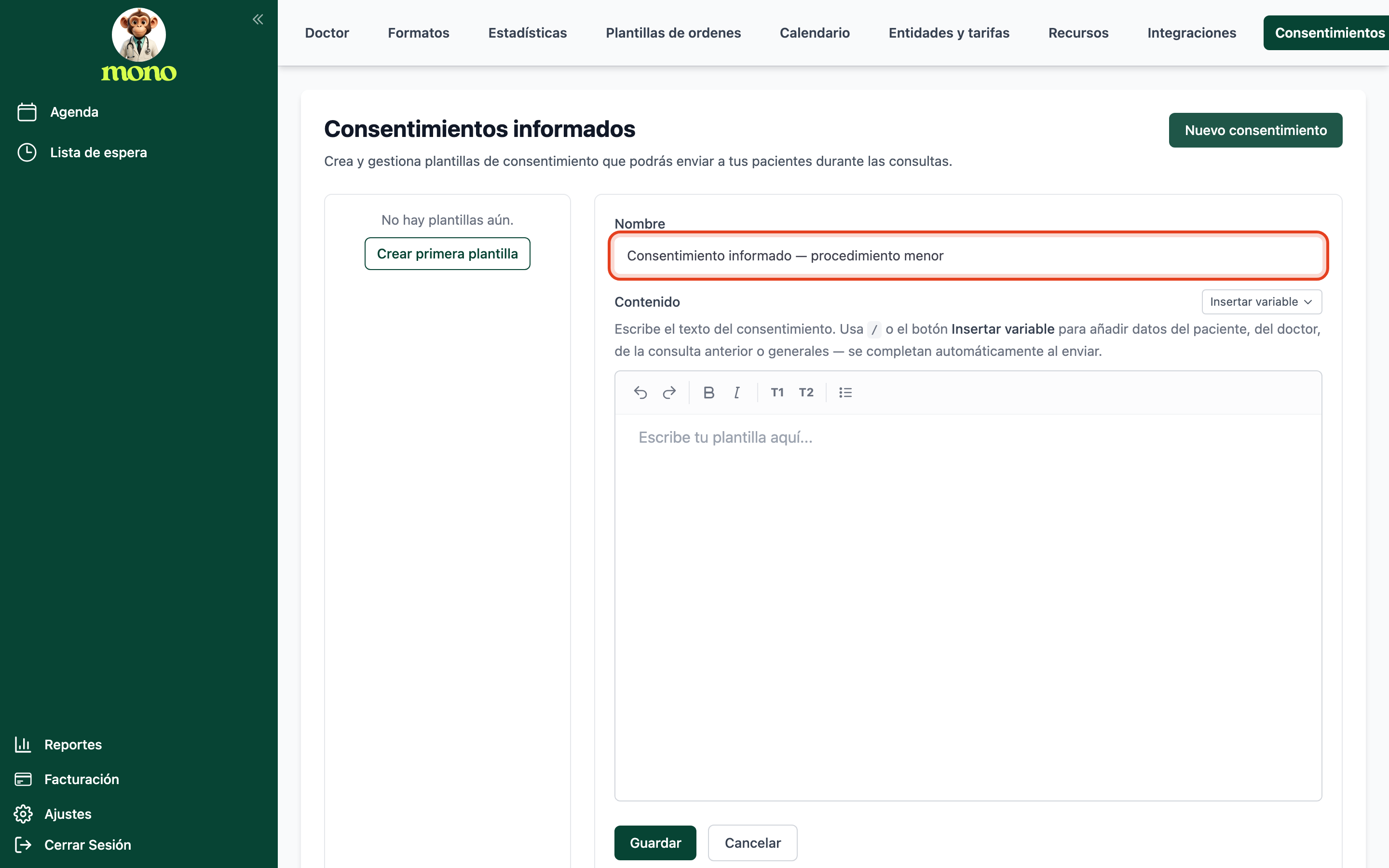
Task: Focus the Nombre input field
Action: tap(968, 256)
